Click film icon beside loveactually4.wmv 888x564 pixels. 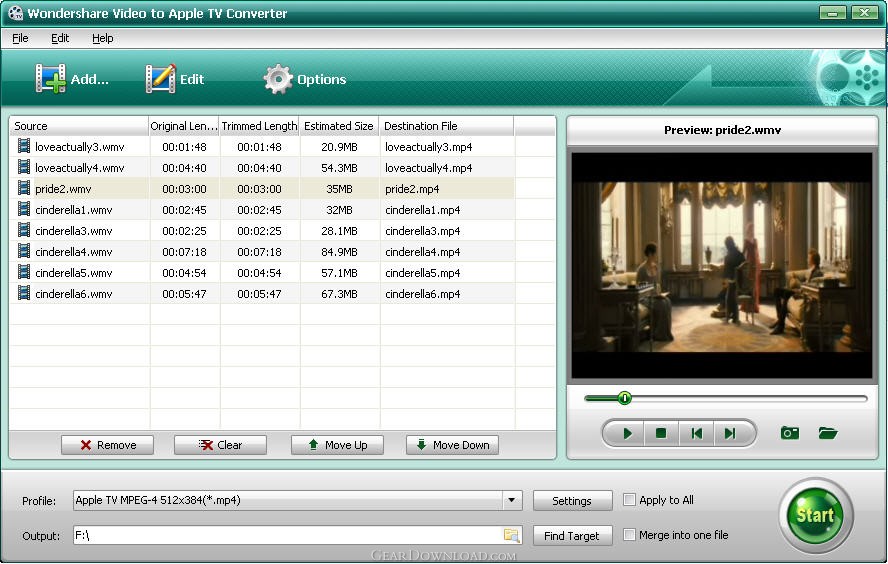(24, 167)
